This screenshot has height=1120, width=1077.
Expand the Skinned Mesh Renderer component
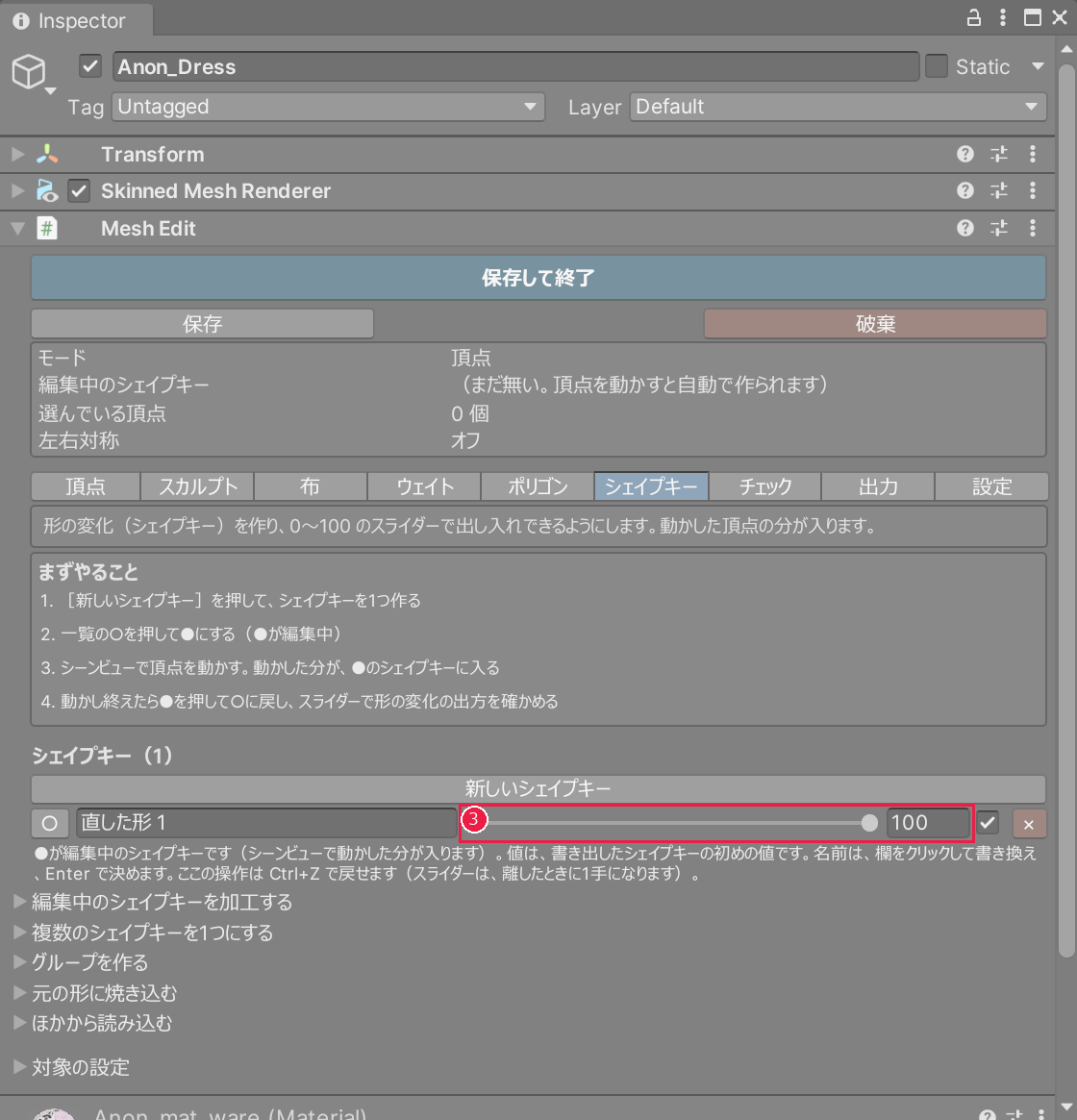tap(18, 190)
